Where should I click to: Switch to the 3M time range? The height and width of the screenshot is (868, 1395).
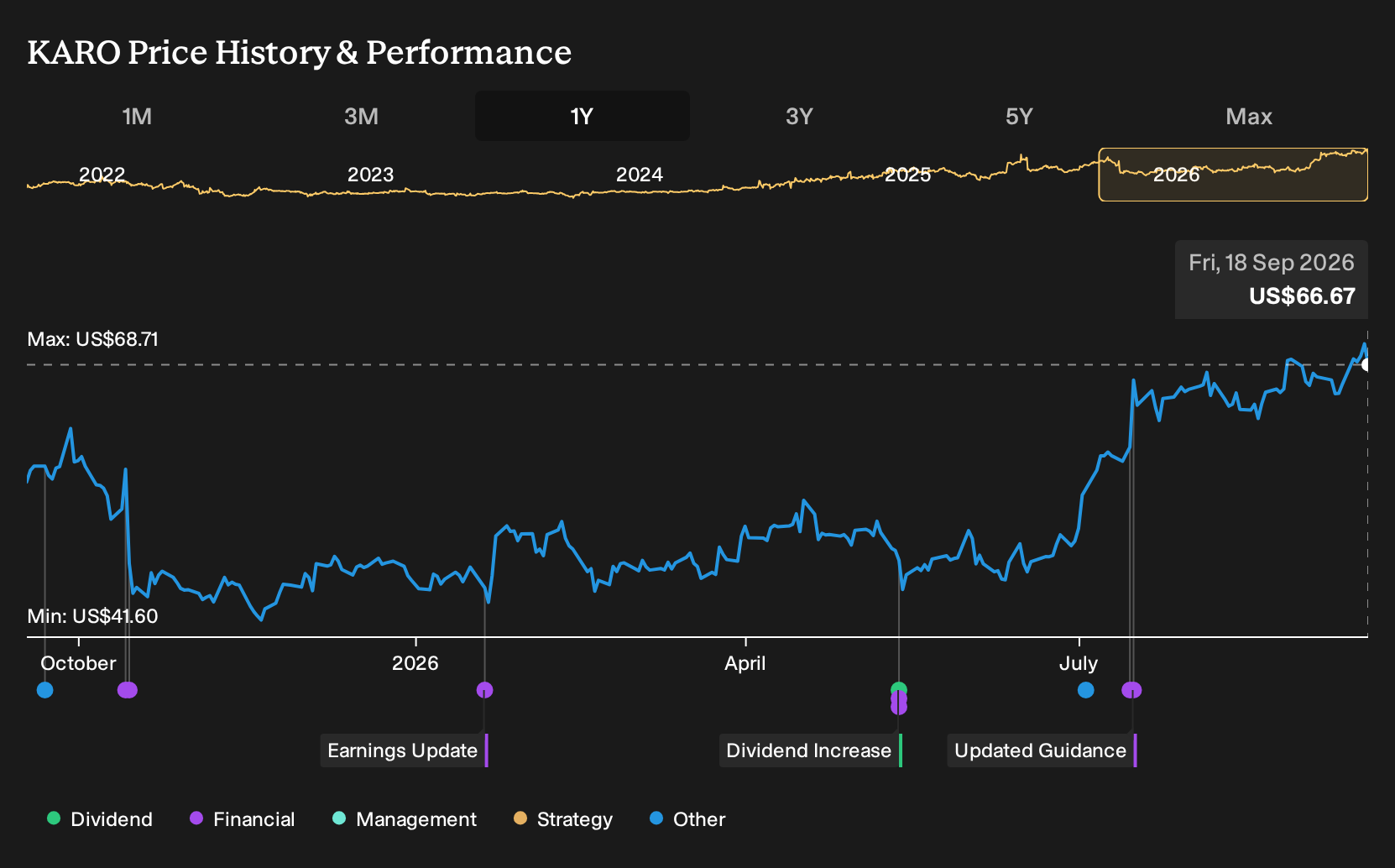362,116
